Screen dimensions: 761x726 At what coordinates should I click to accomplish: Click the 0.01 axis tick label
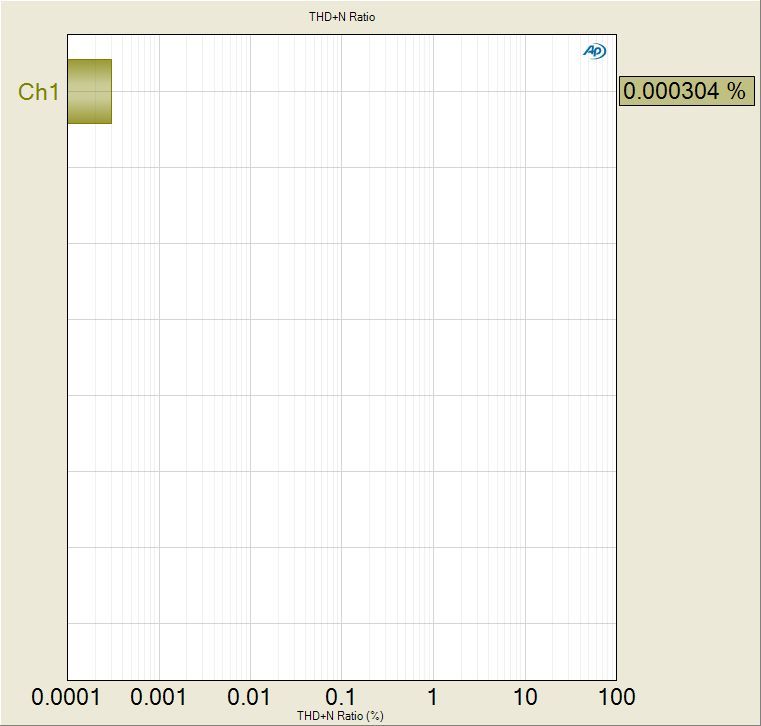pyautogui.click(x=249, y=697)
